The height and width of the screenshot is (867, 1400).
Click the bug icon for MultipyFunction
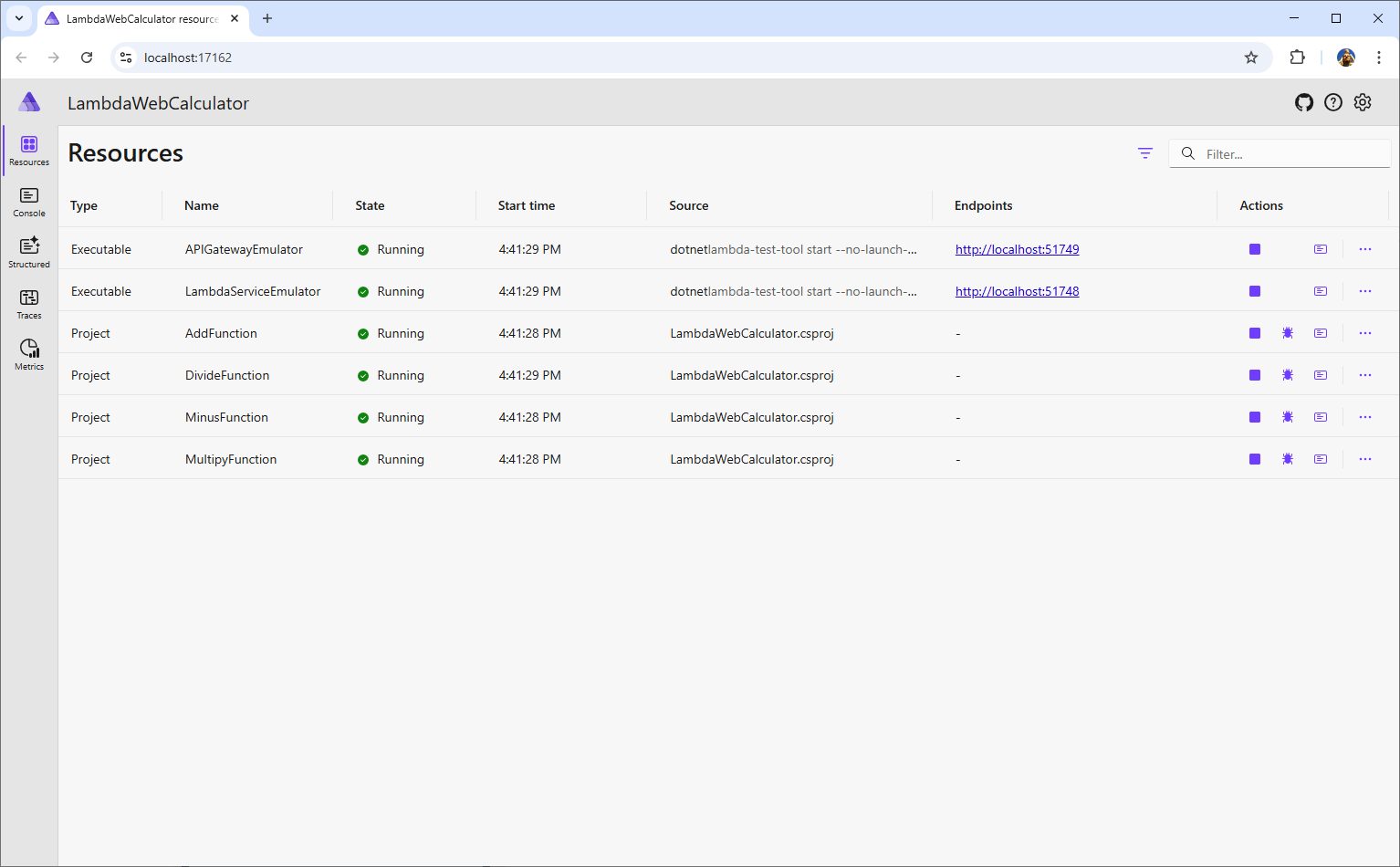coord(1288,459)
